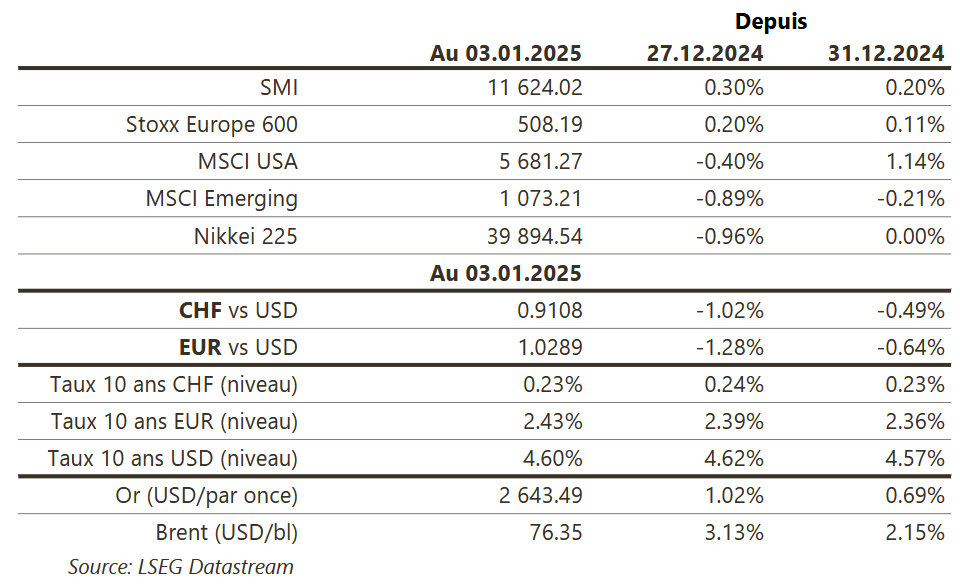The height and width of the screenshot is (587, 960).
Task: Click the Brent (USD/bl) row label
Action: [x=226, y=533]
